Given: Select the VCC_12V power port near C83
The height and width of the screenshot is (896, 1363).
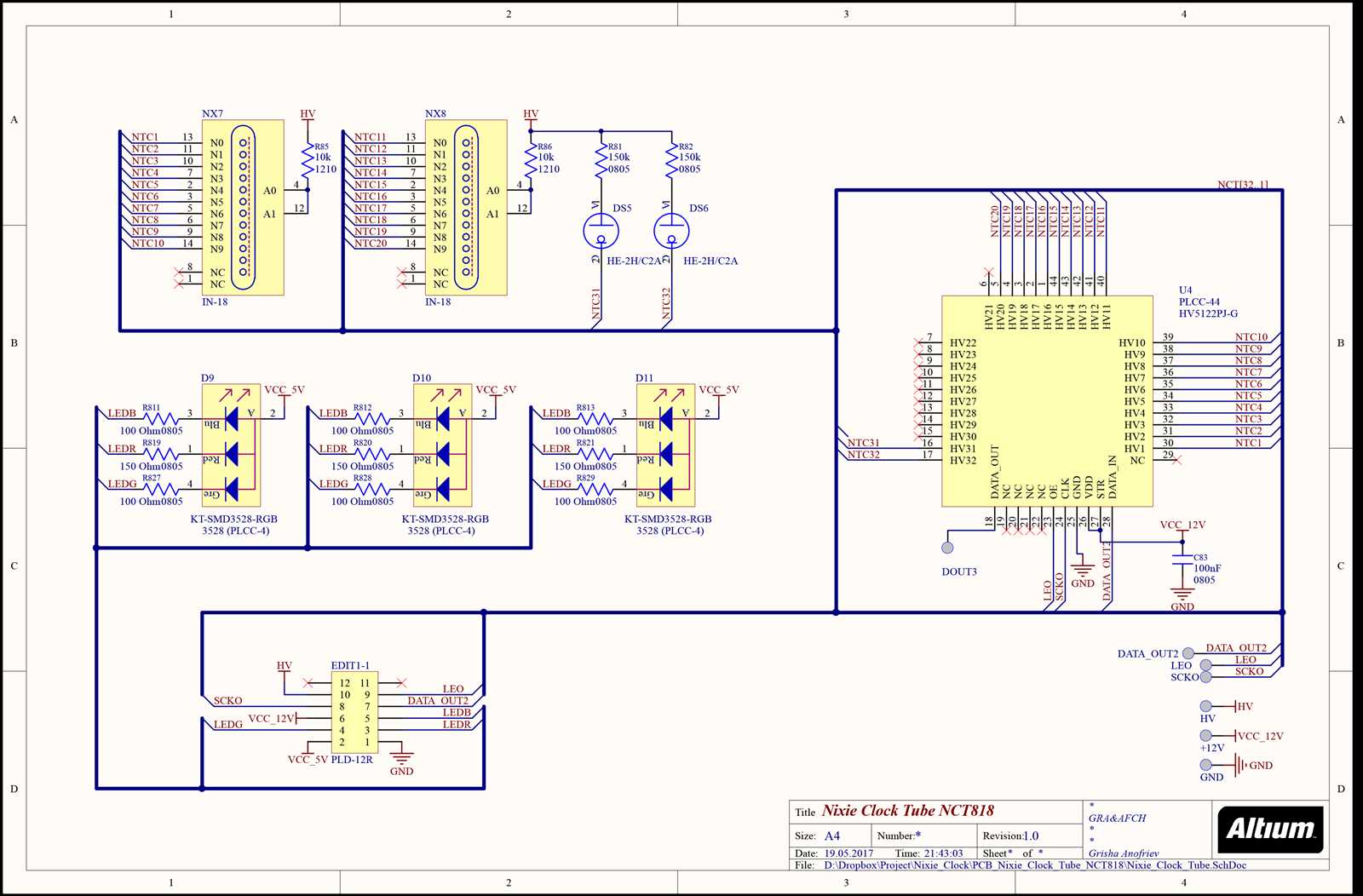Looking at the screenshot, I should [1182, 525].
